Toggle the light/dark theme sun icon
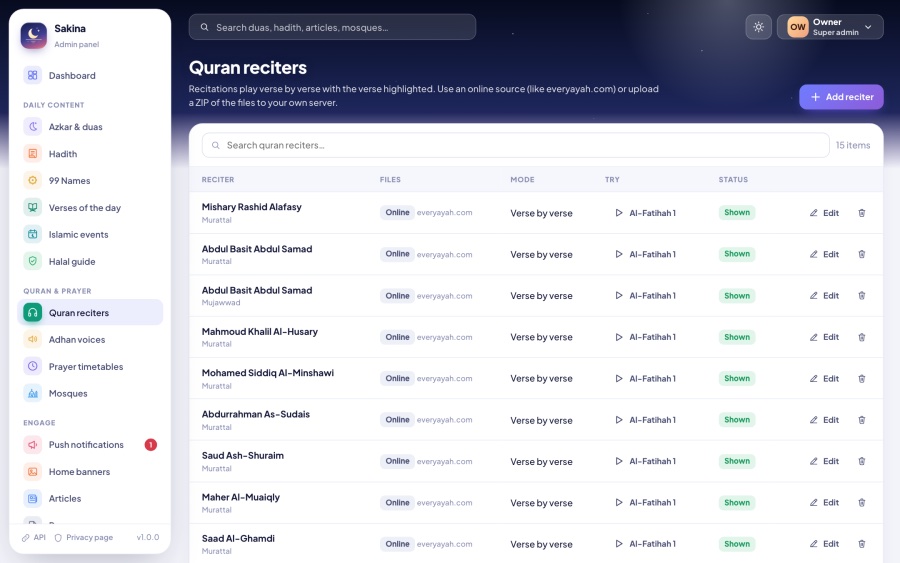The height and width of the screenshot is (563, 900). [758, 27]
